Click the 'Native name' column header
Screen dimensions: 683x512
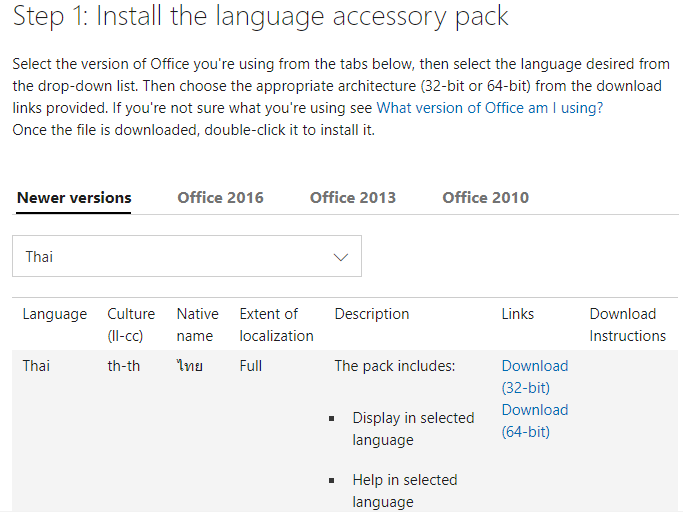coord(197,325)
